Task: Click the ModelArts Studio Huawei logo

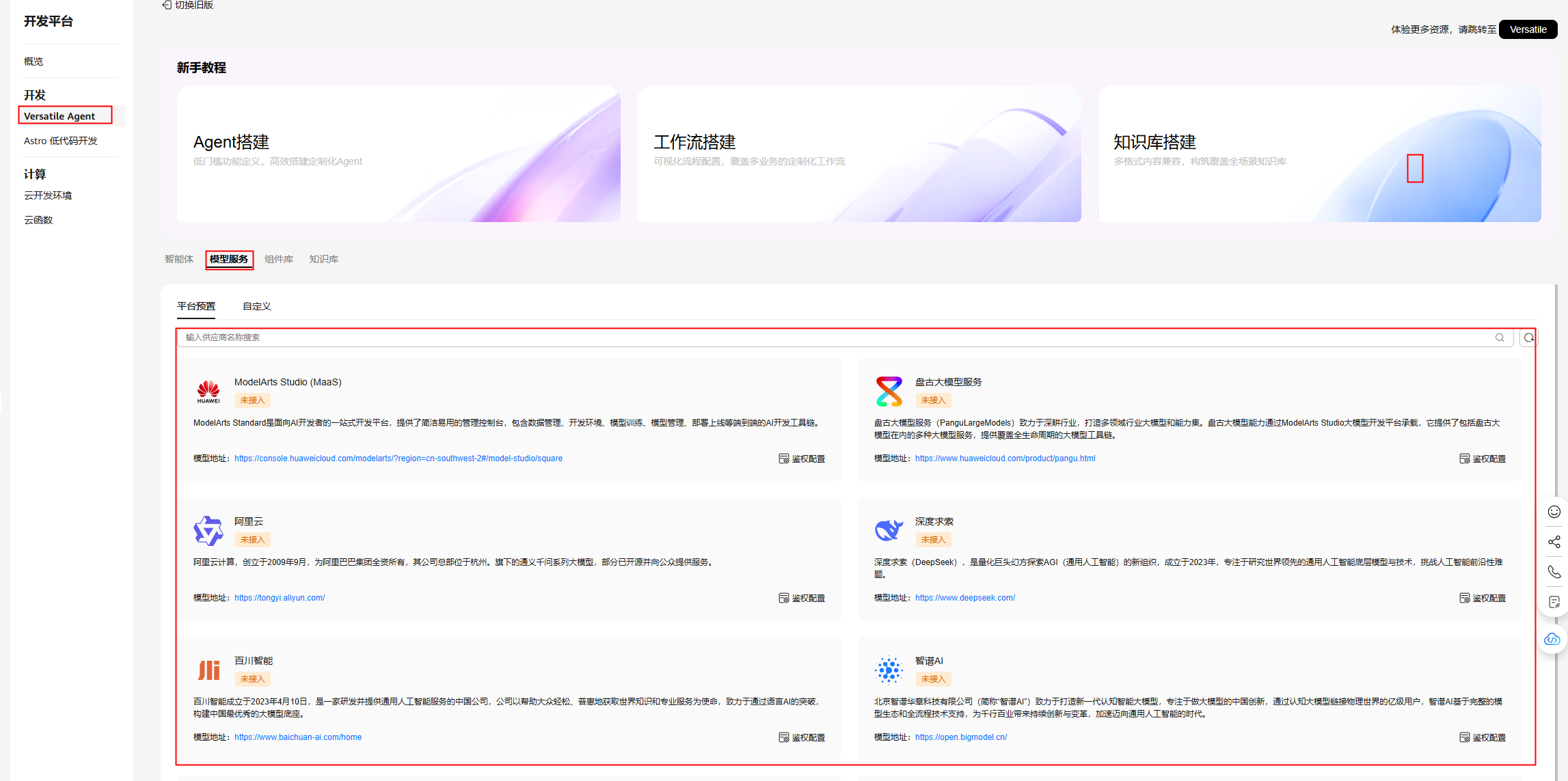Action: [208, 392]
